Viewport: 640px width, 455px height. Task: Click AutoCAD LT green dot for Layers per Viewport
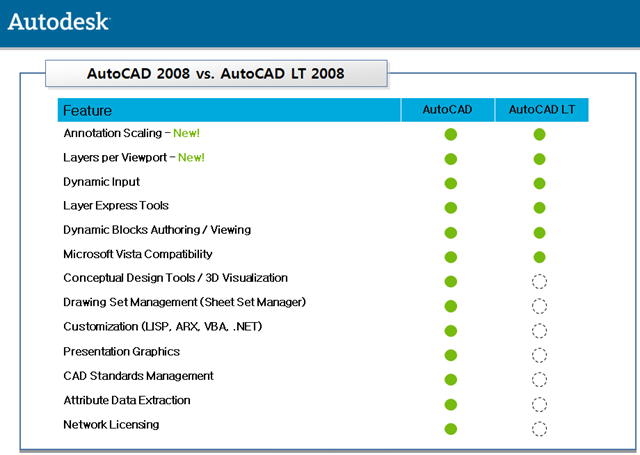click(x=539, y=159)
